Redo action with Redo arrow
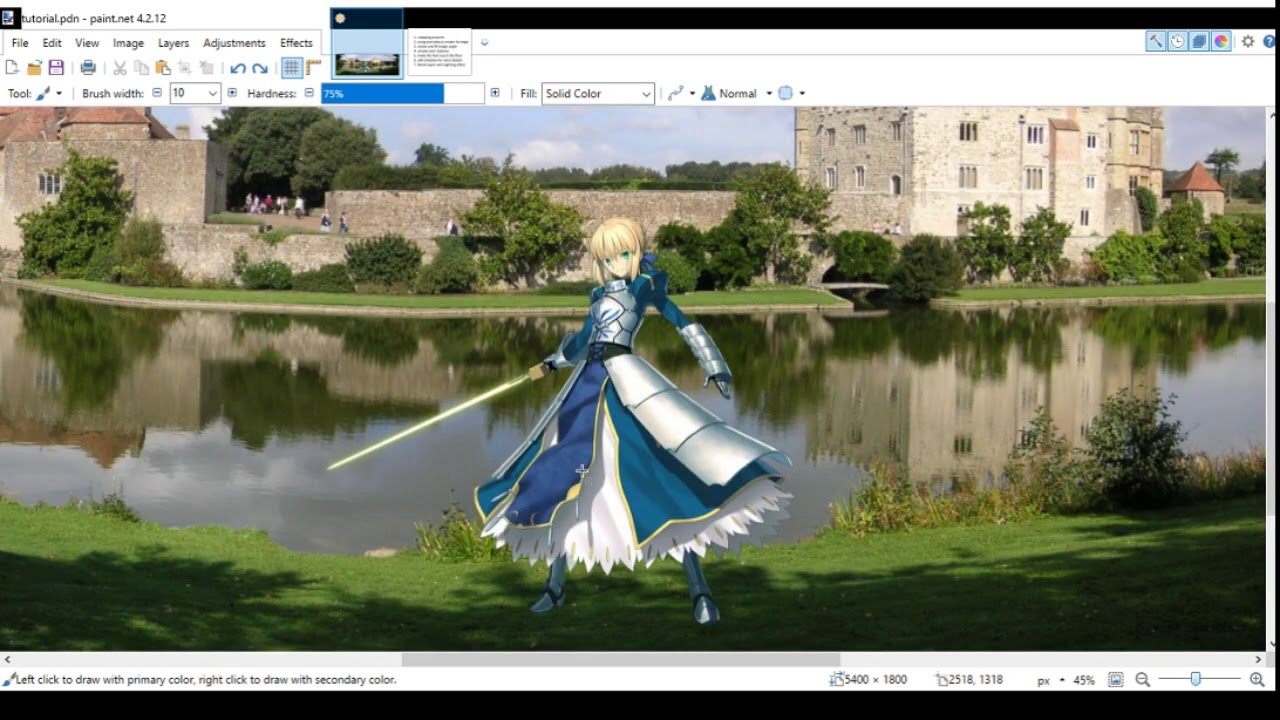Viewport: 1280px width, 720px height. 260,68
